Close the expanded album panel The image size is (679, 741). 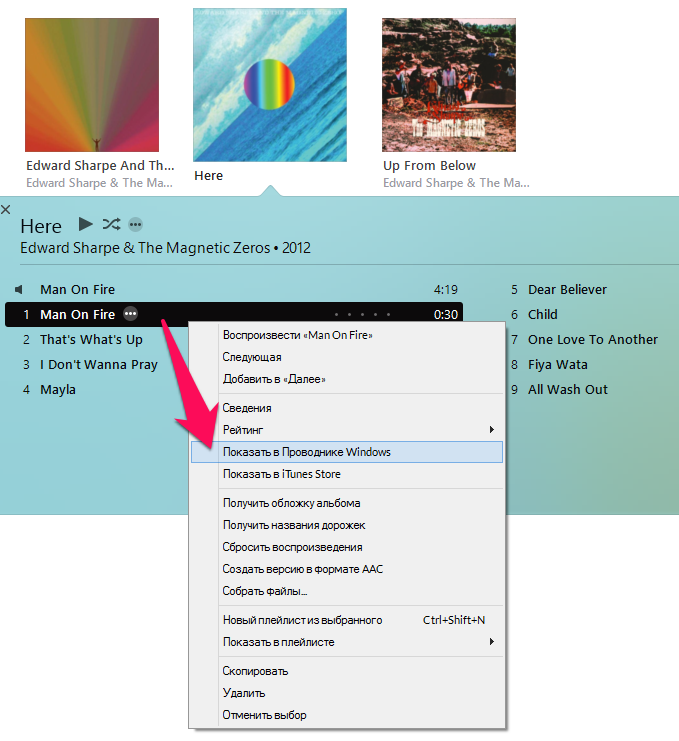[x=6, y=209]
